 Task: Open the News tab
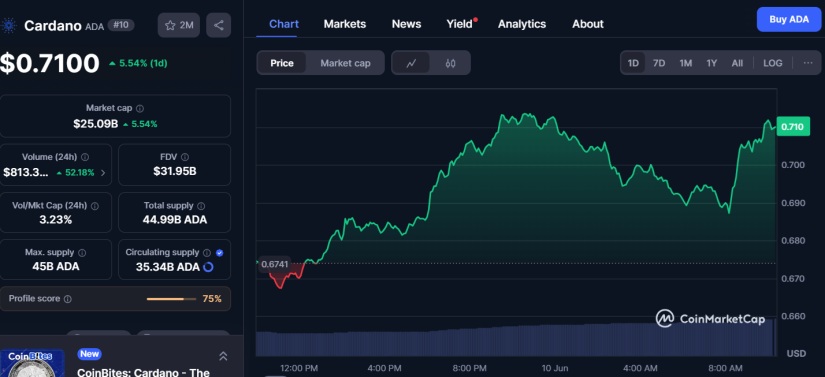[x=406, y=24]
